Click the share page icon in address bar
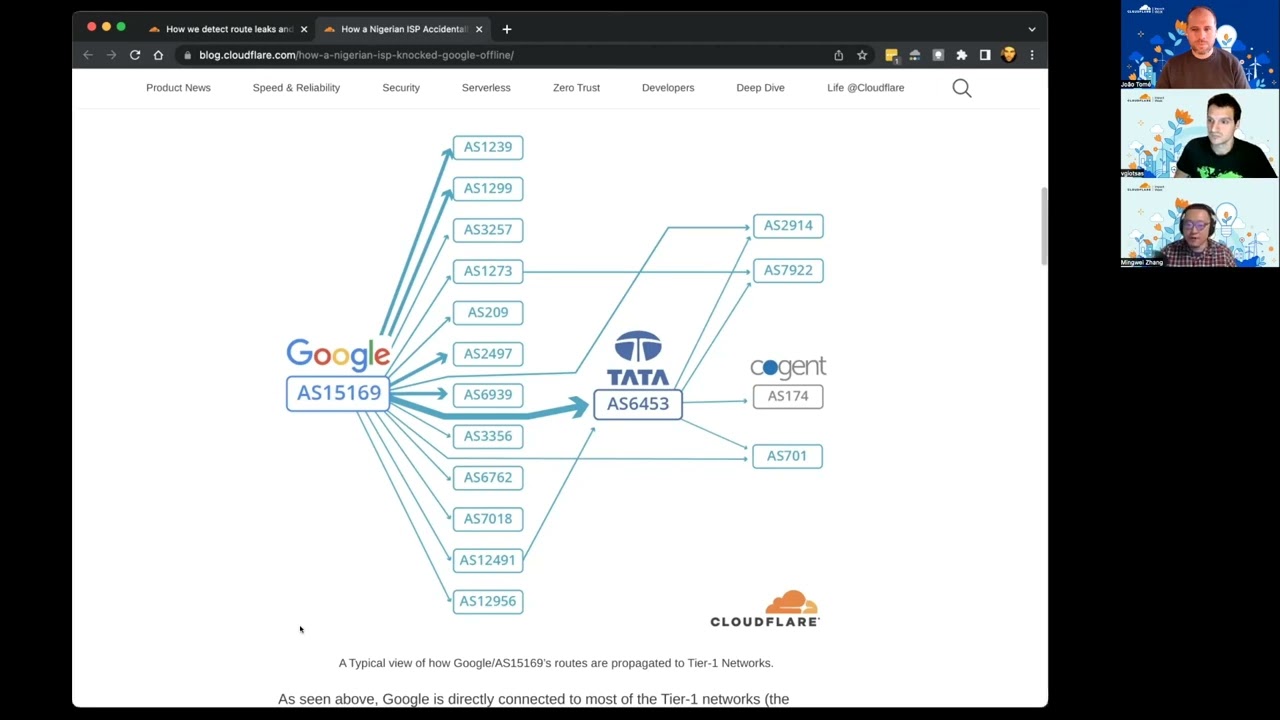 point(838,55)
